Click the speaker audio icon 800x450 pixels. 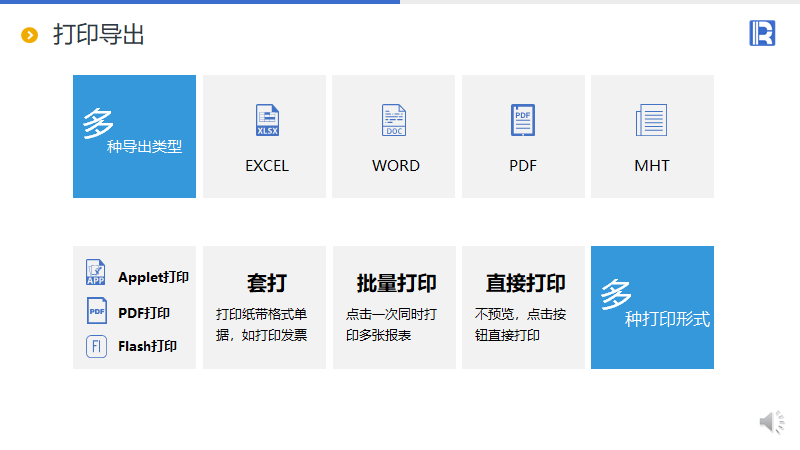(771, 422)
